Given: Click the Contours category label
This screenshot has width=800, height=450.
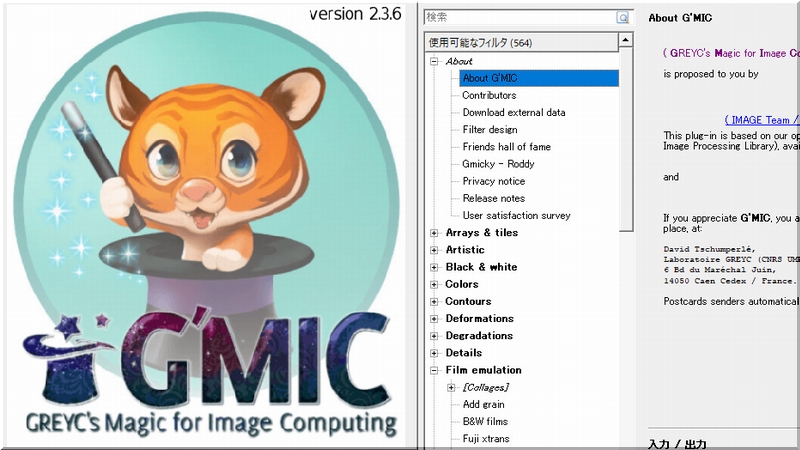Looking at the screenshot, I should click(x=468, y=302).
